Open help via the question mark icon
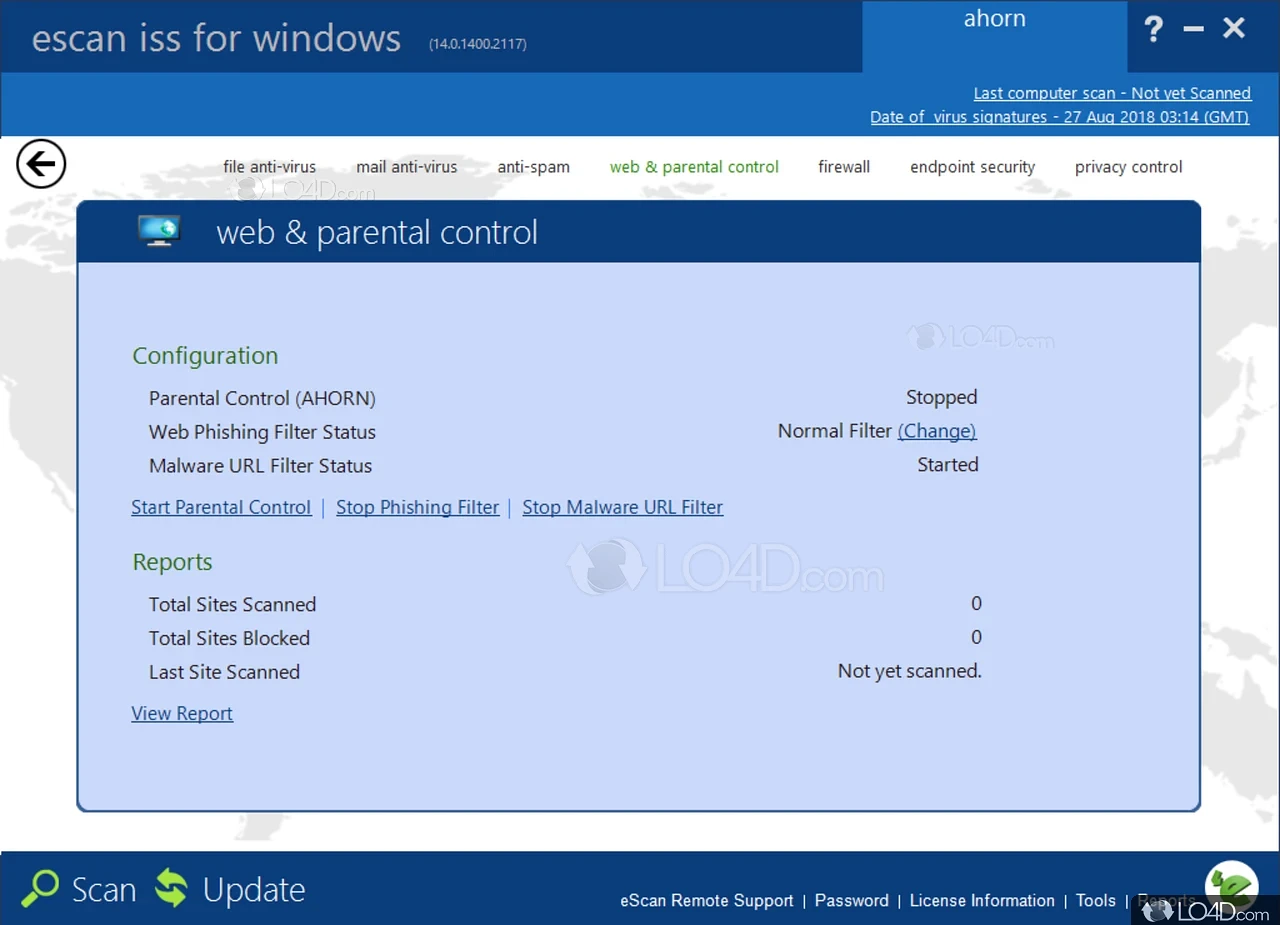 pos(1154,29)
